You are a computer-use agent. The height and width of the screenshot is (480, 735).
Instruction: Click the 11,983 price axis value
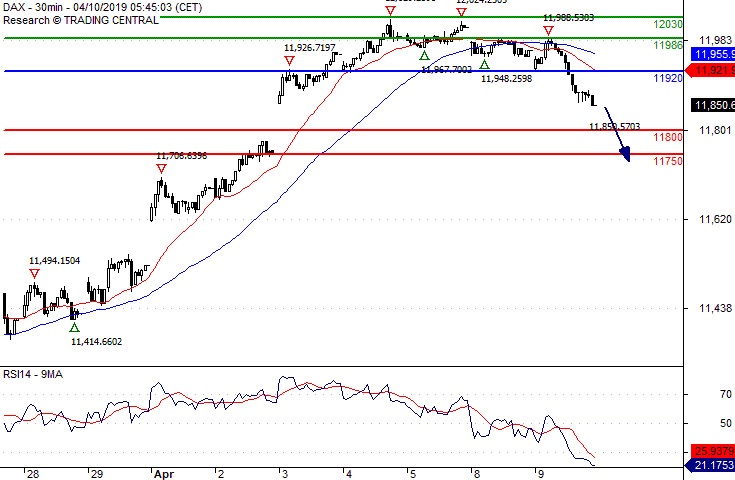tap(715, 40)
